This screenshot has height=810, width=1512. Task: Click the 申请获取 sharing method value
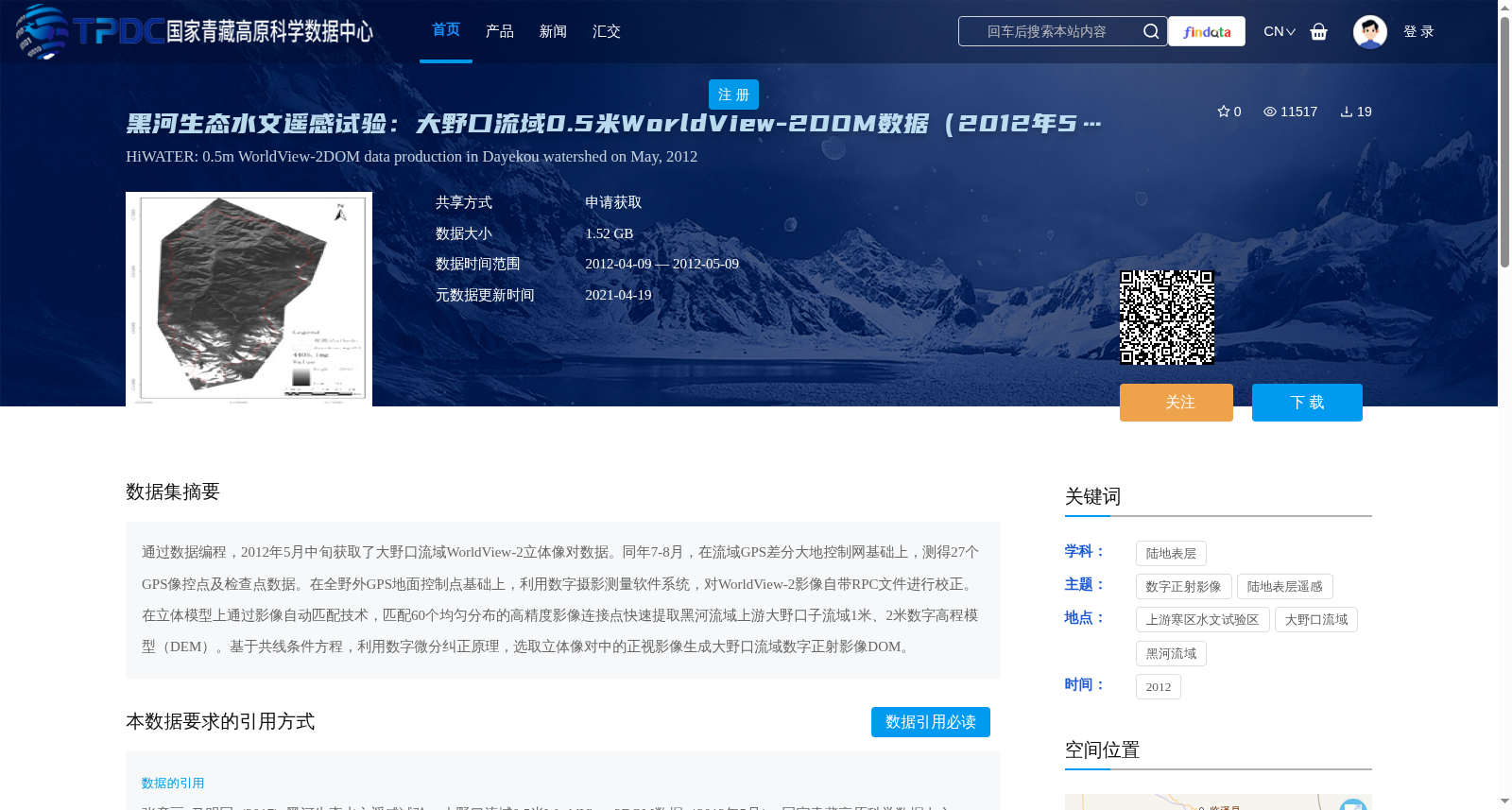click(613, 202)
